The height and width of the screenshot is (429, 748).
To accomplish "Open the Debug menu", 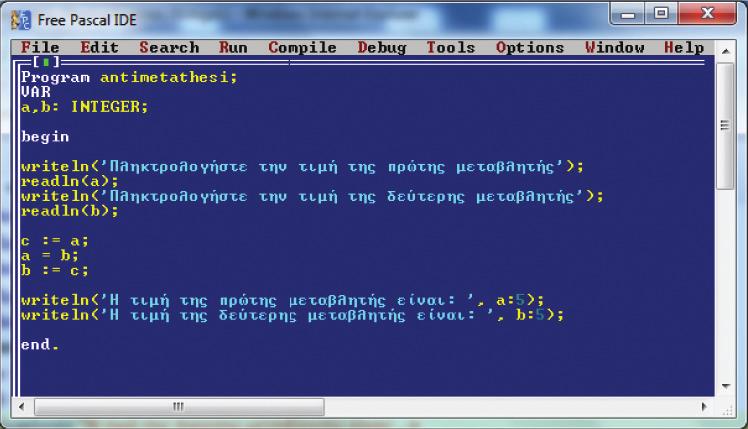I will 382,48.
